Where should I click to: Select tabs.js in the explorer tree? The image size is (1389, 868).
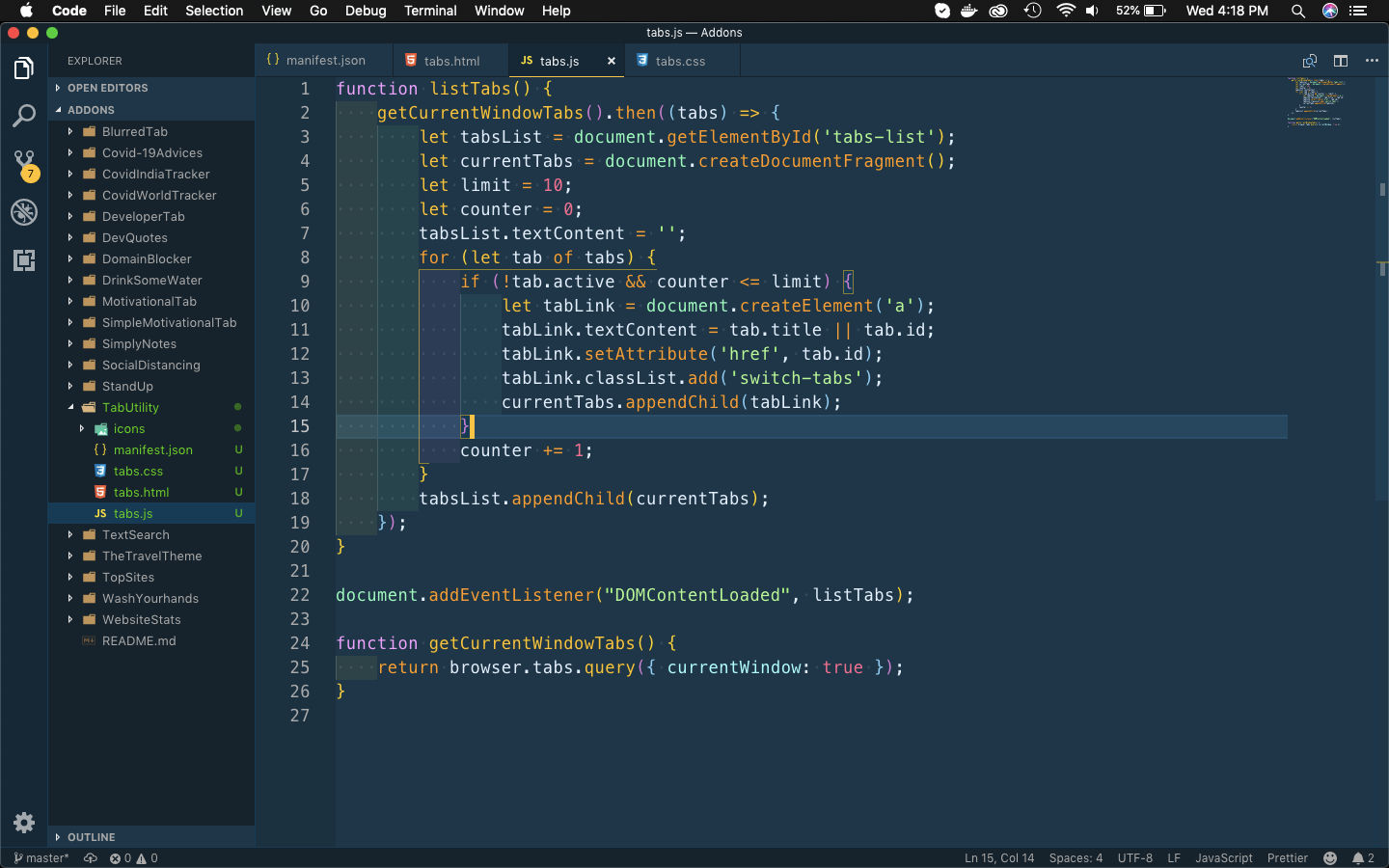pos(151,513)
